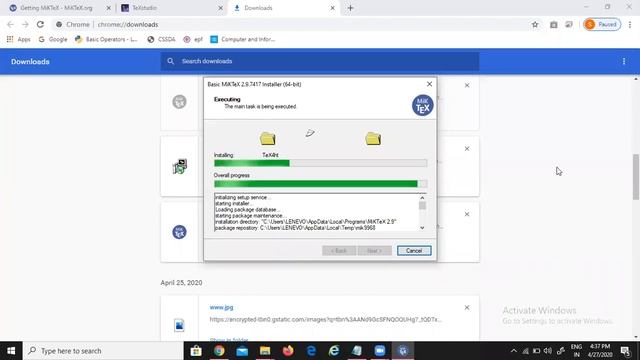The height and width of the screenshot is (360, 640).
Task: Open the Action Center notifications
Action: pos(625,351)
